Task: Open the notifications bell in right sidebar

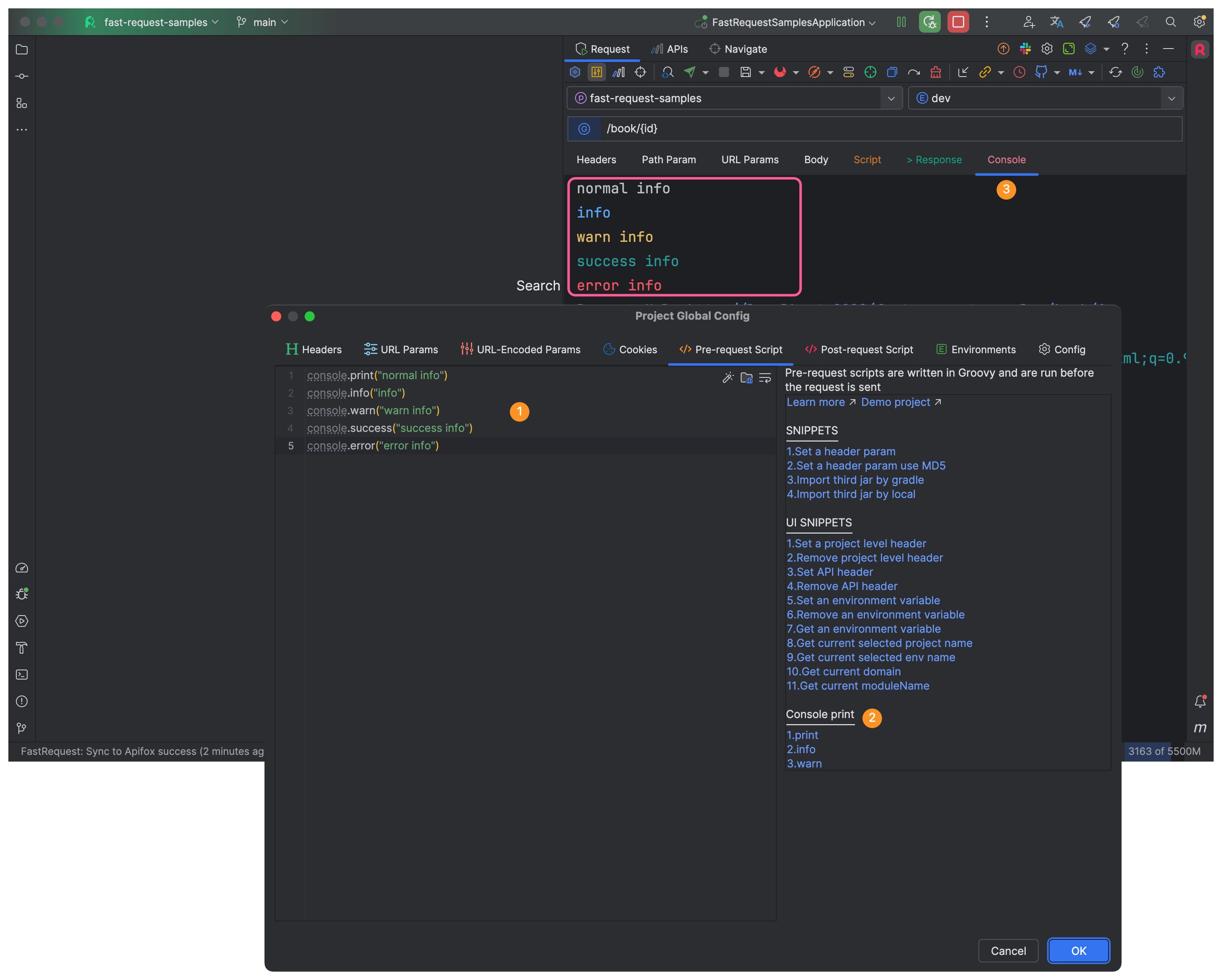Action: click(x=1200, y=701)
